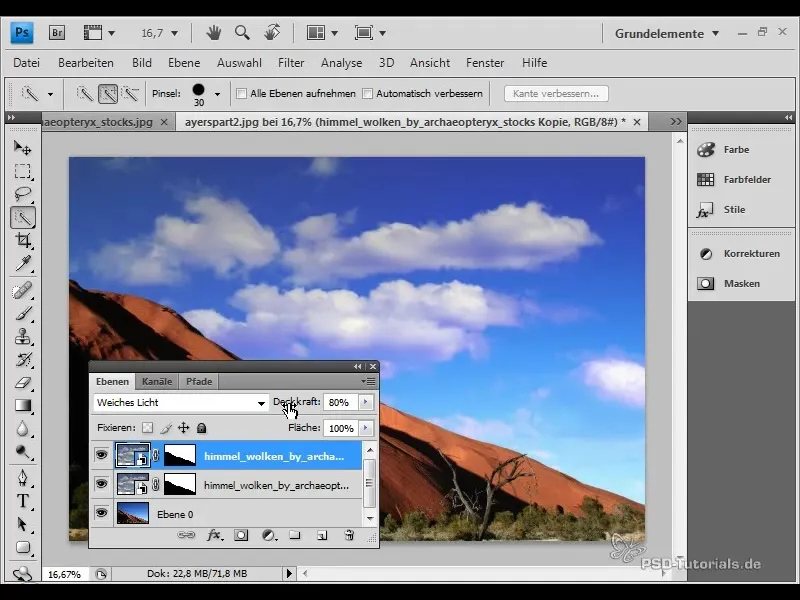800x600 pixels.
Task: Select the Gradient tool
Action: point(22,406)
